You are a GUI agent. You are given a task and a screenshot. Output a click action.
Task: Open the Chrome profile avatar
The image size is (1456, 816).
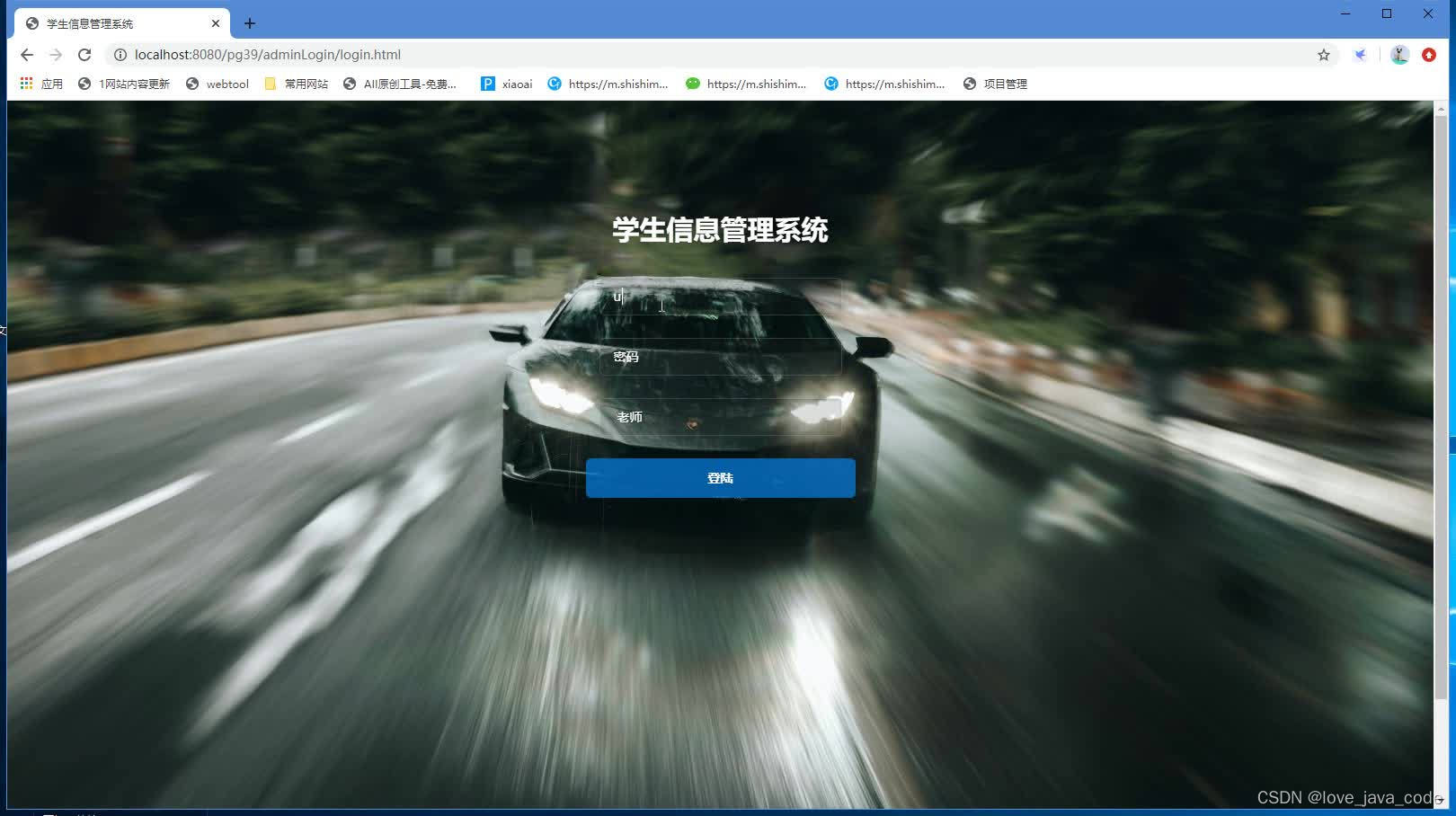point(1399,55)
